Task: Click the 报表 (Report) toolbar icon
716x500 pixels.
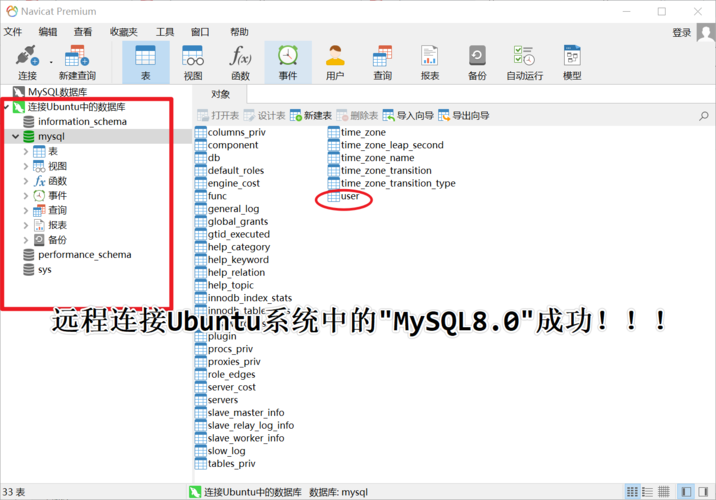Action: [x=430, y=63]
